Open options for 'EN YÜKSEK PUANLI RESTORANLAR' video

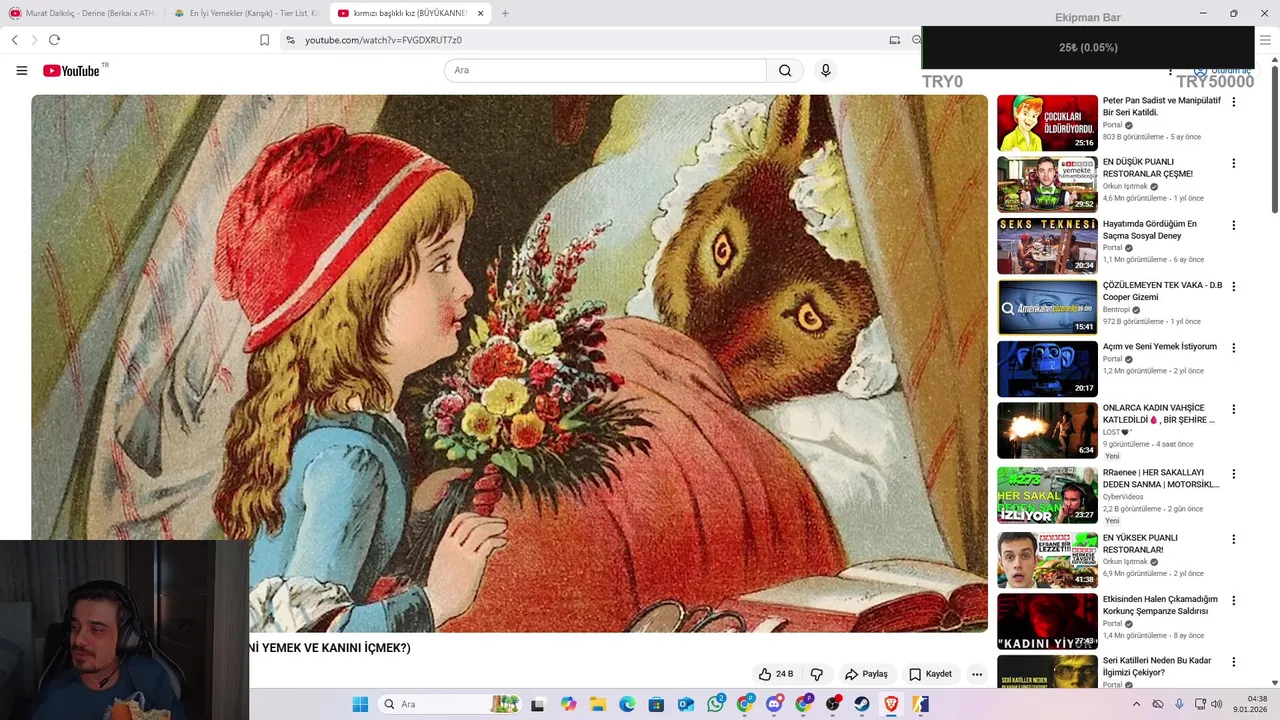pos(1233,539)
